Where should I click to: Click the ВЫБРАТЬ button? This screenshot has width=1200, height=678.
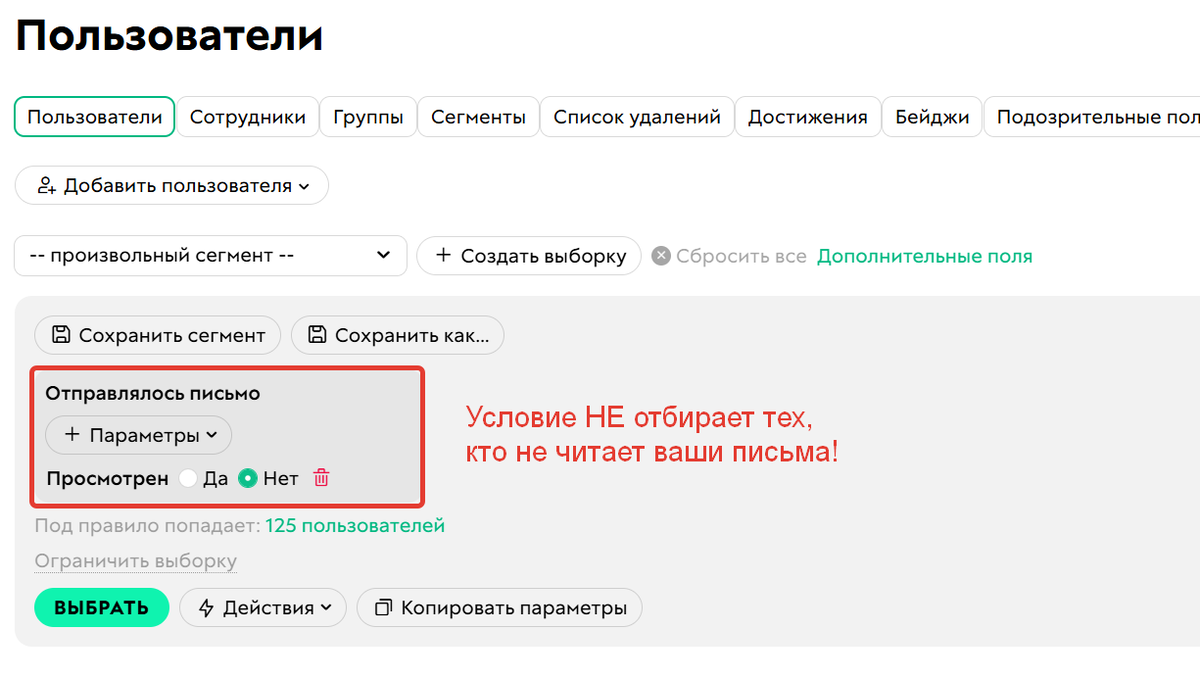click(101, 607)
